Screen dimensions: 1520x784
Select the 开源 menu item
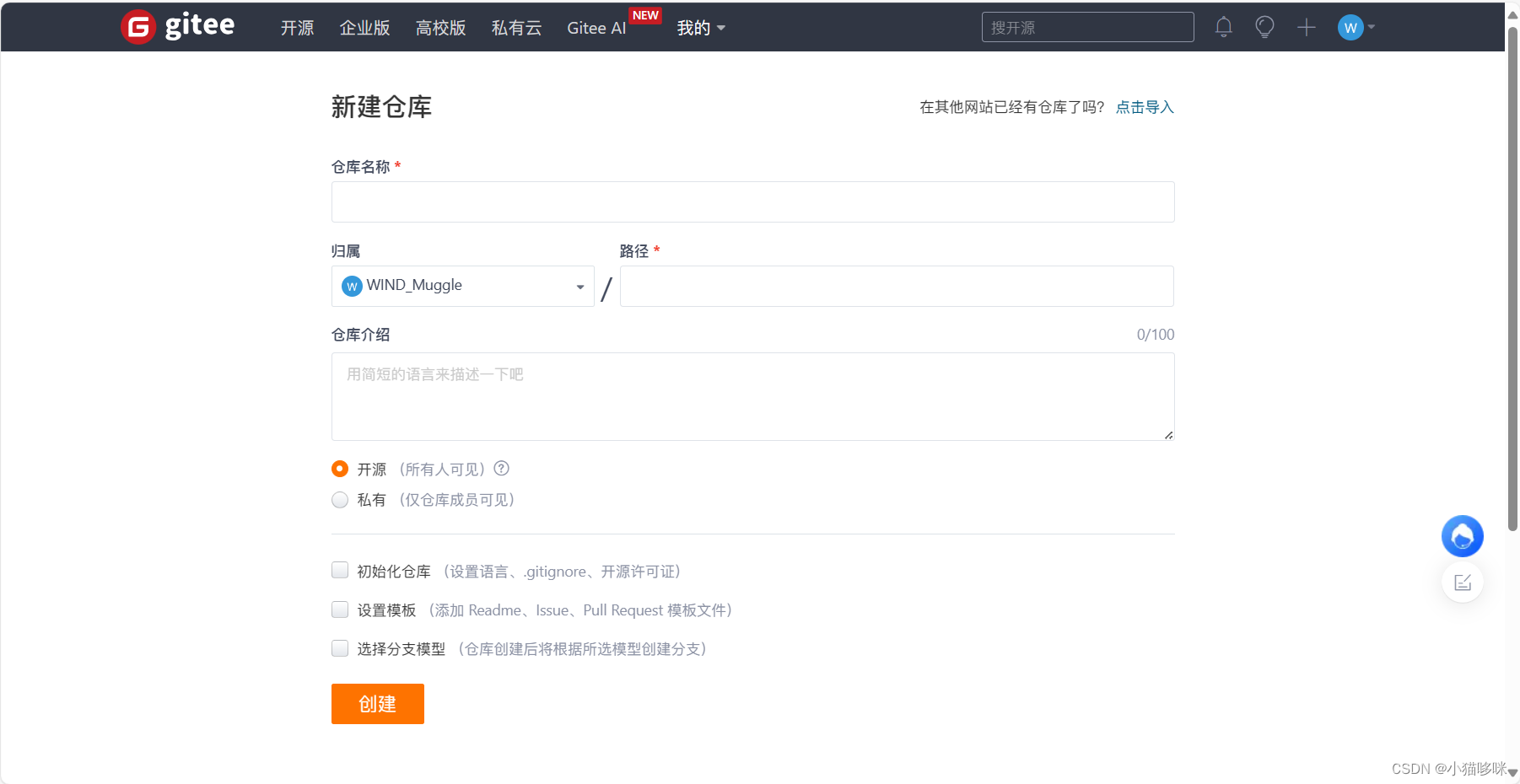coord(296,28)
